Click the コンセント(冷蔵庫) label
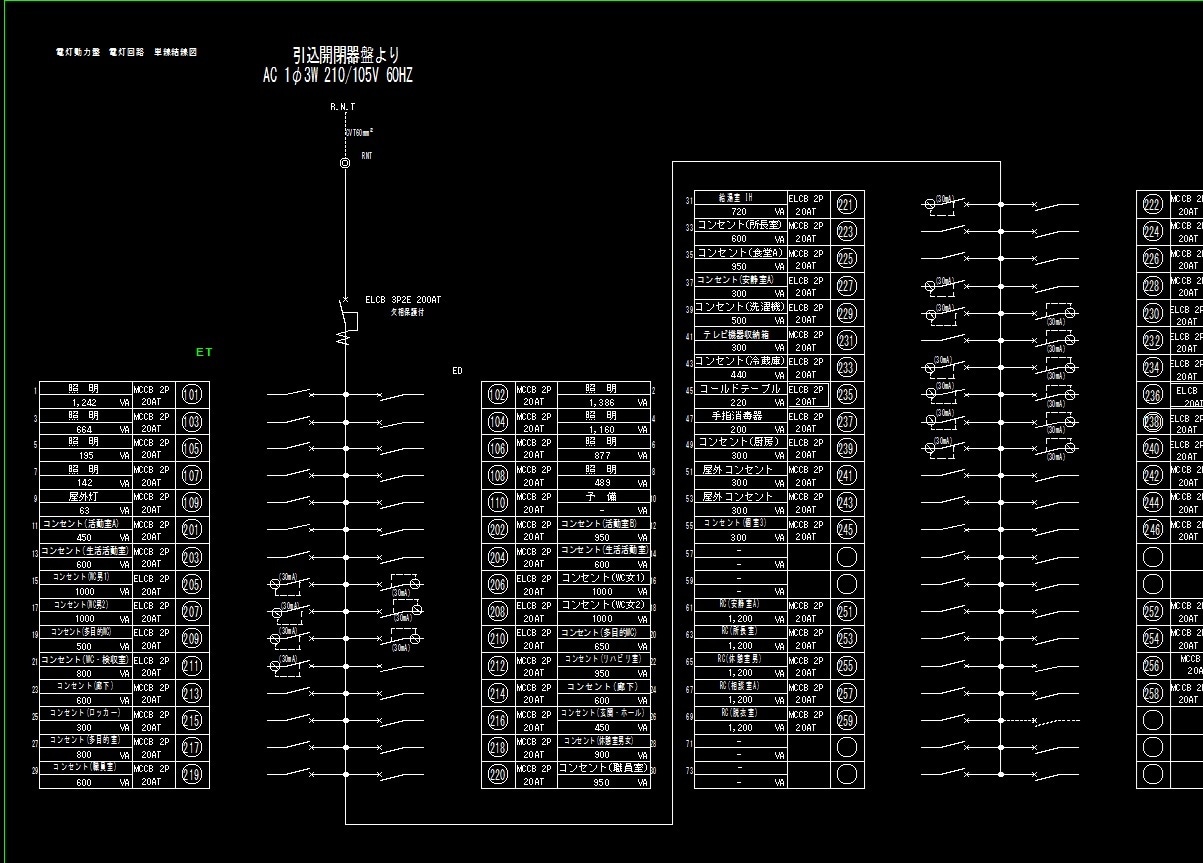This screenshot has height=863, width=1203. coord(738,361)
